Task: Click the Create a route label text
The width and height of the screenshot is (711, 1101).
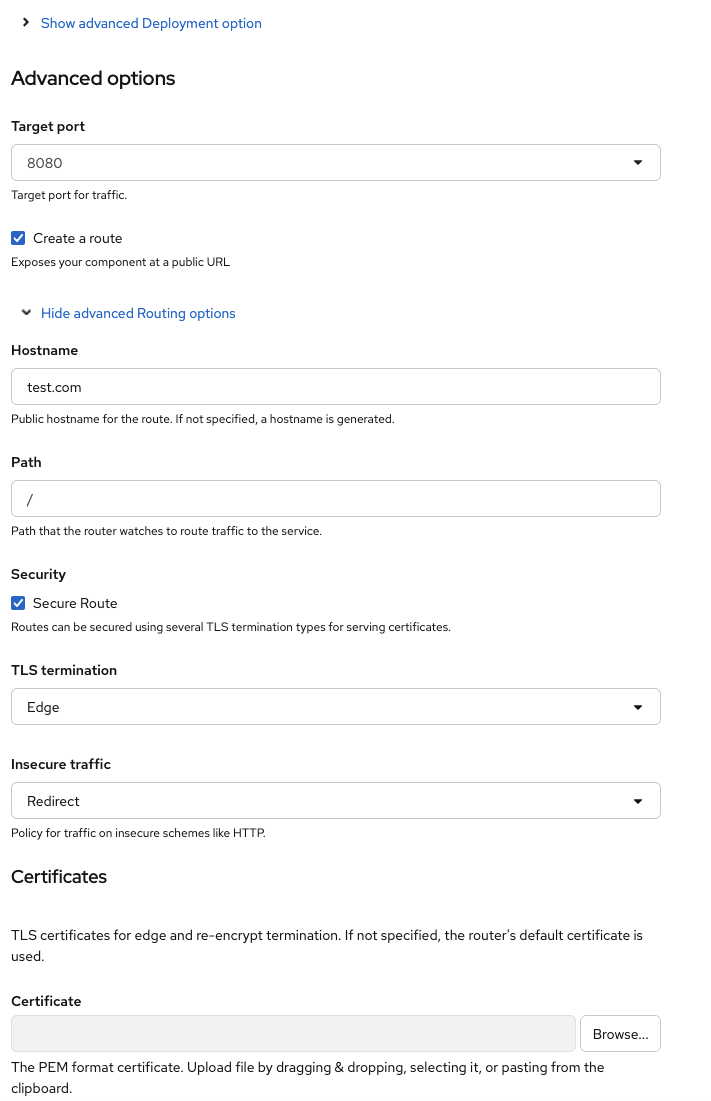Action: coord(78,238)
